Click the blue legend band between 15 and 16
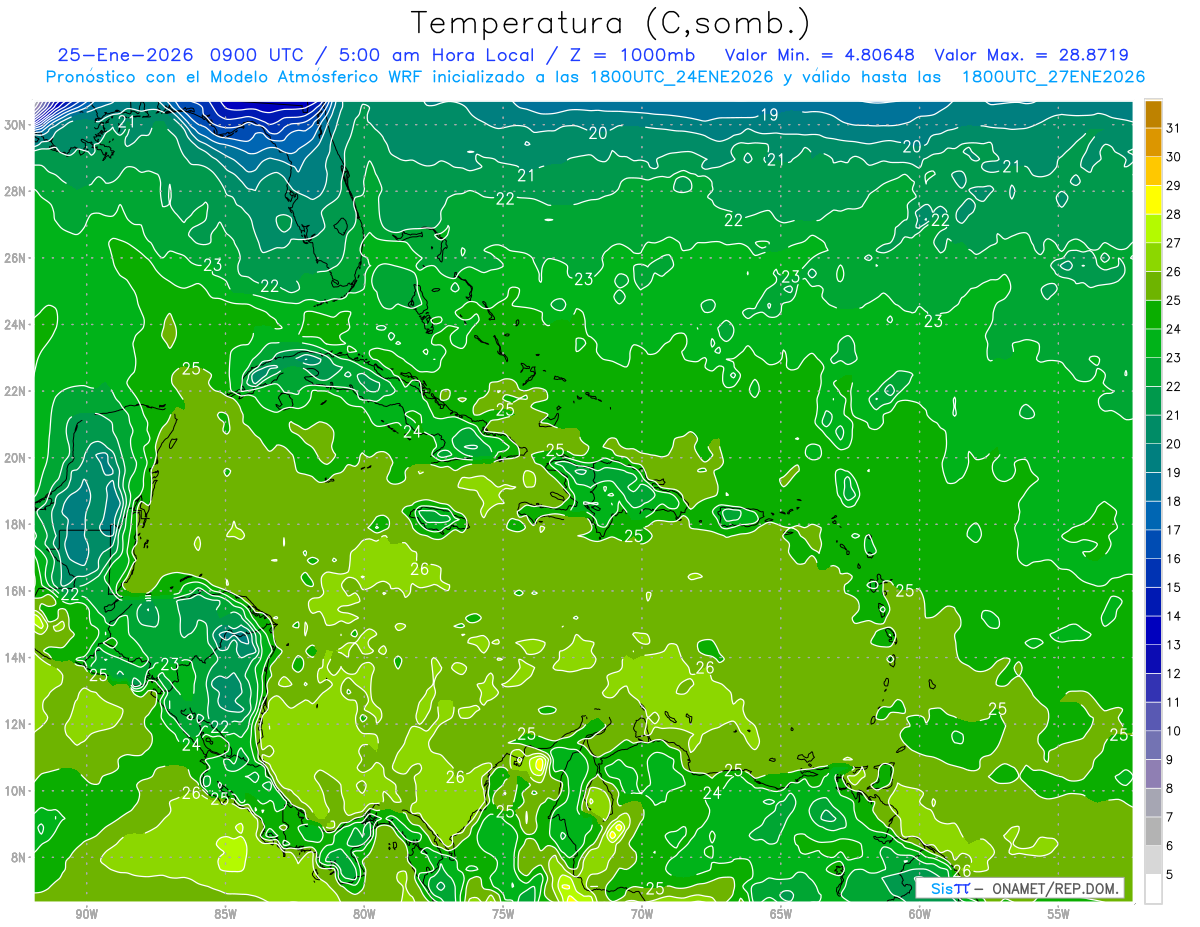This screenshot has height=927, width=1200. [1153, 573]
